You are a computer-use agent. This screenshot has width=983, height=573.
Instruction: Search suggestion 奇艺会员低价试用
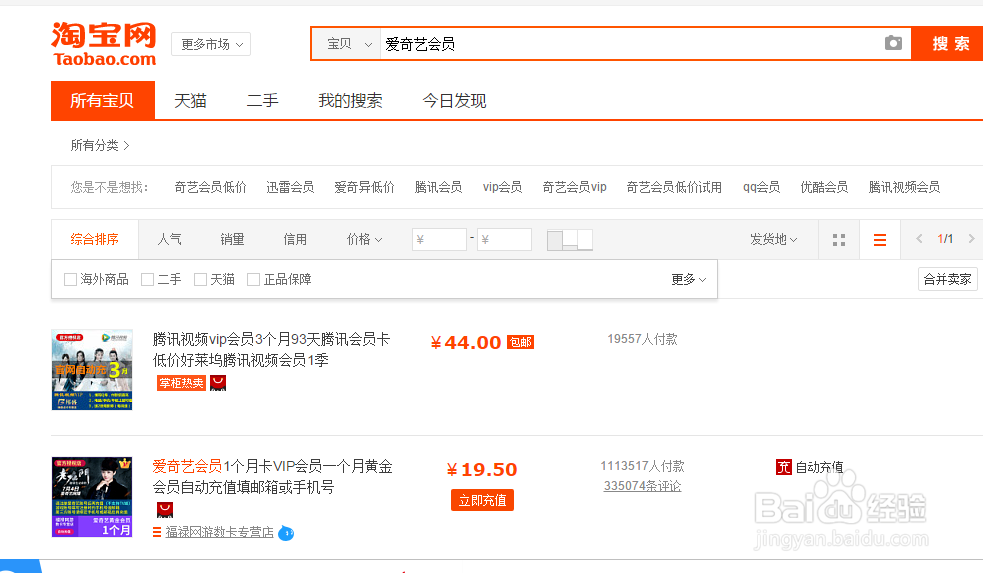coord(674,187)
